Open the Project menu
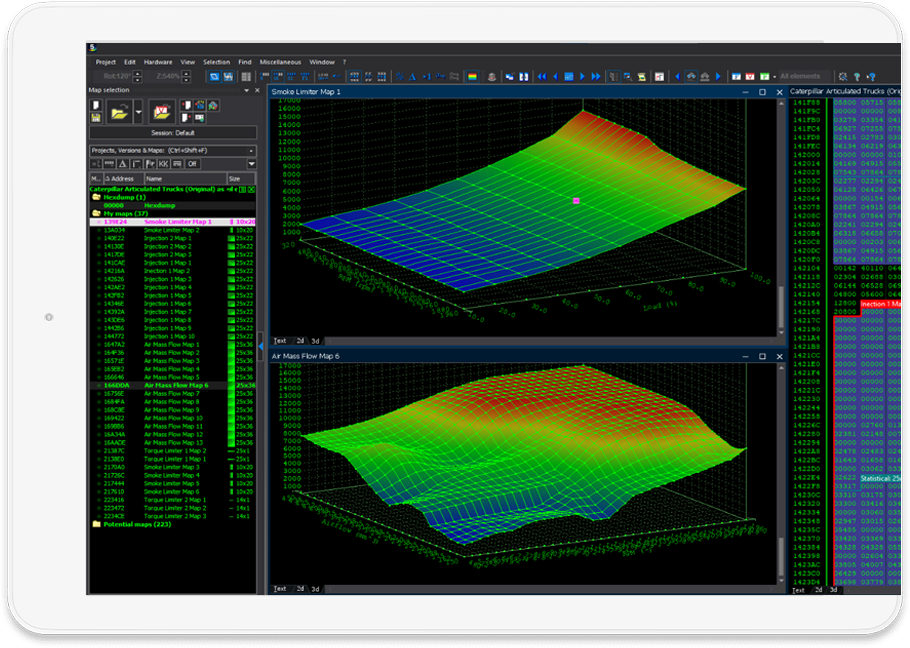The width and height of the screenshot is (910, 648). (106, 62)
